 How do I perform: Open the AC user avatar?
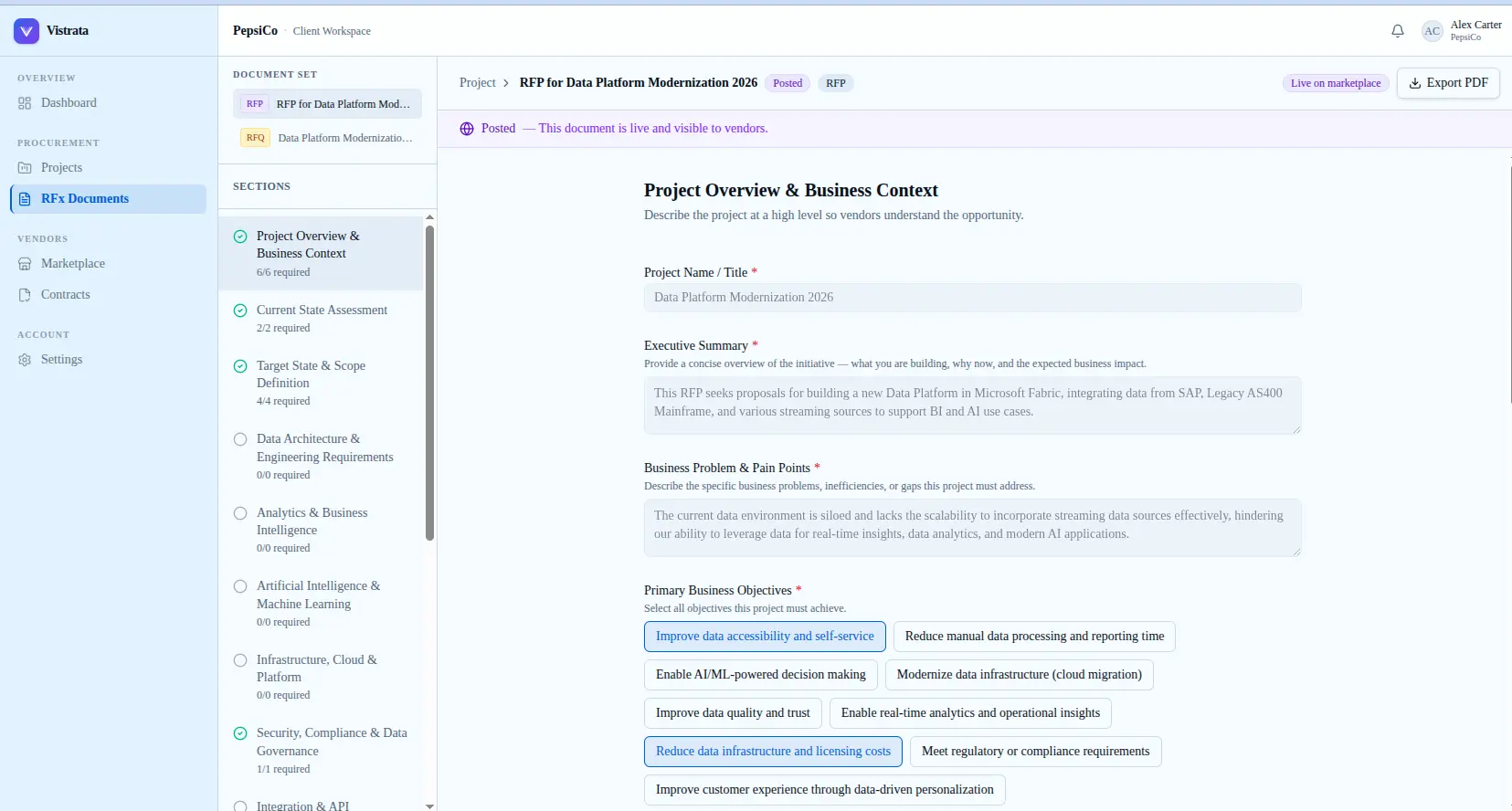click(x=1432, y=31)
